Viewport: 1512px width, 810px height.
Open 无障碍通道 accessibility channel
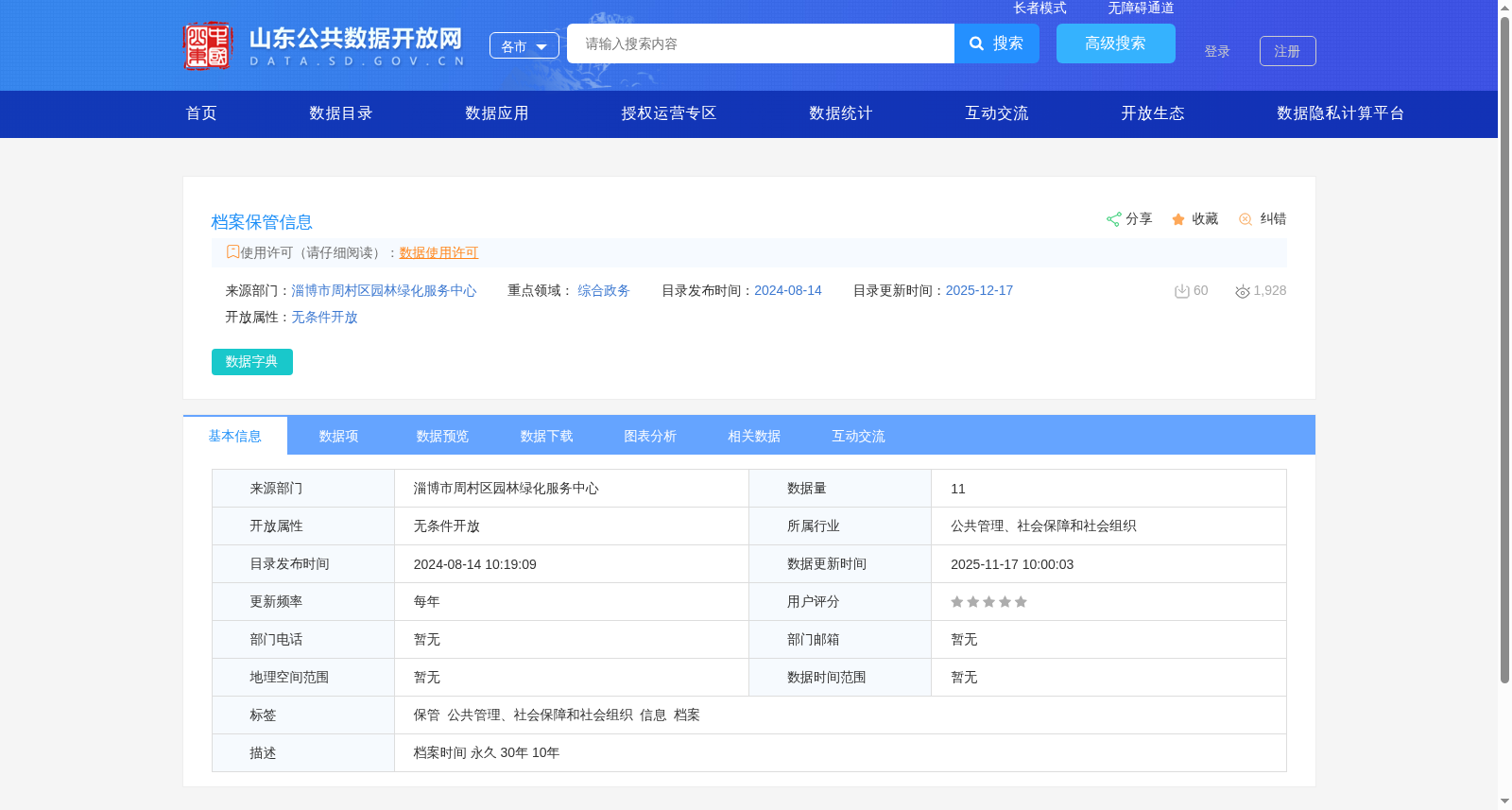tap(1141, 8)
